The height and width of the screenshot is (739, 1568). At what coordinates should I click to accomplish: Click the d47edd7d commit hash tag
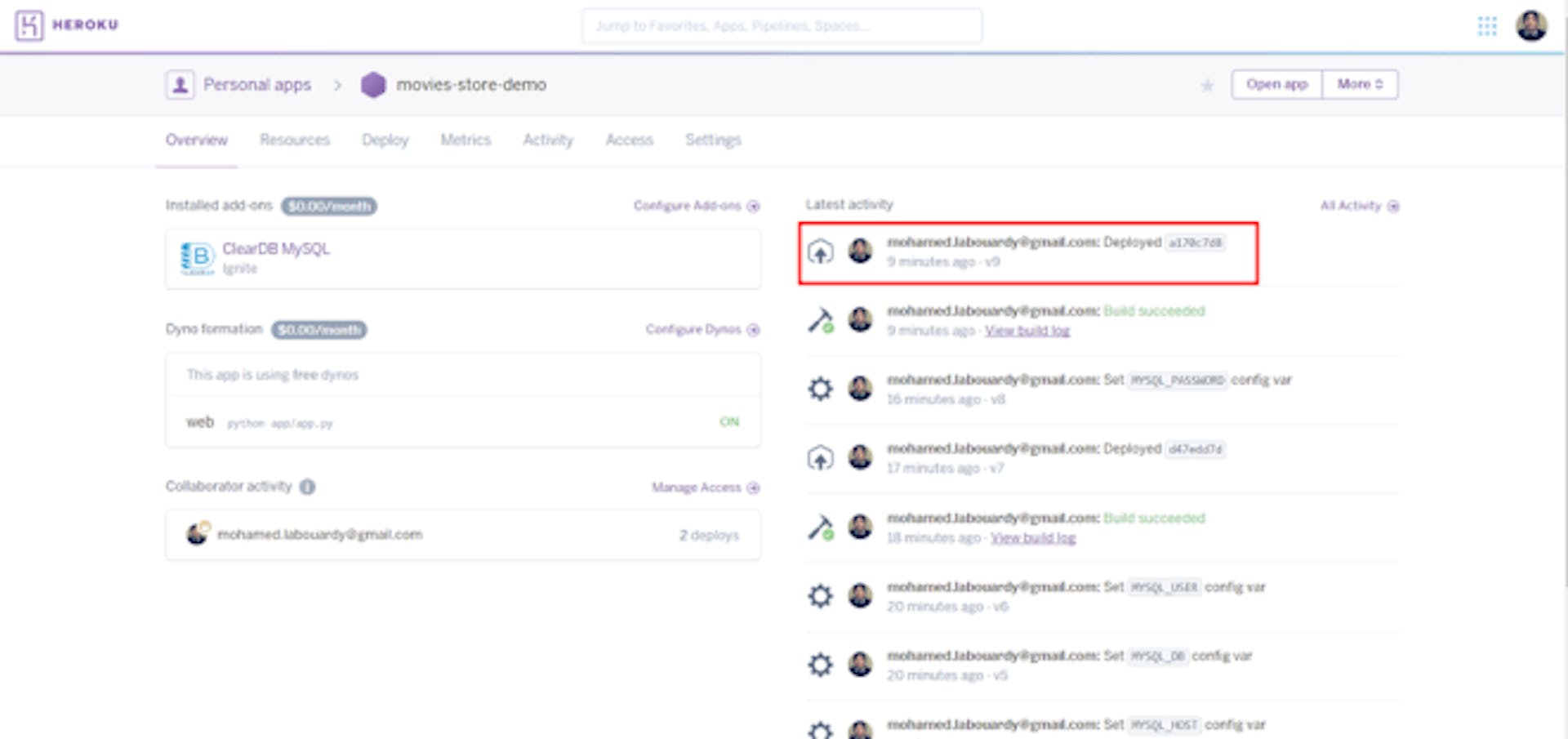pos(1195,450)
